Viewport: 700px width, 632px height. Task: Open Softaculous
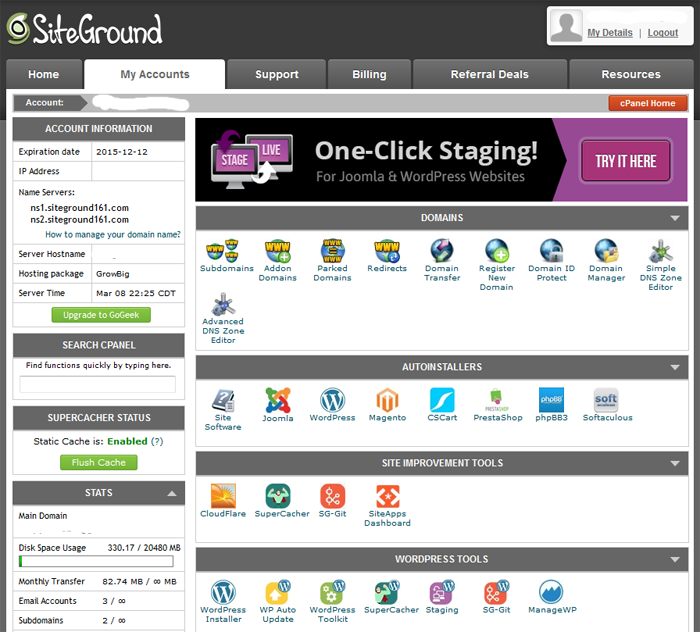click(x=607, y=405)
